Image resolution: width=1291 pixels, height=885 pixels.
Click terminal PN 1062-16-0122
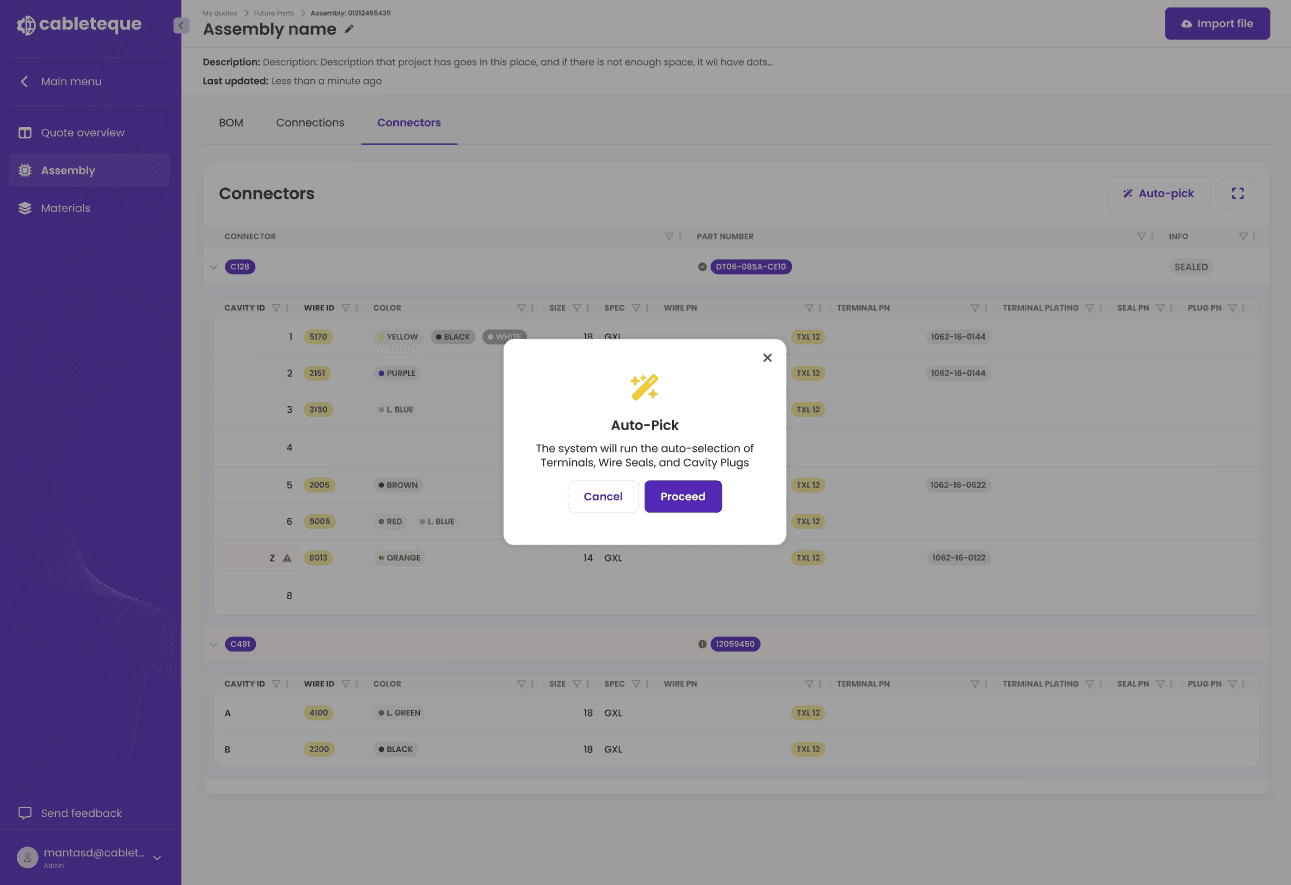point(958,558)
